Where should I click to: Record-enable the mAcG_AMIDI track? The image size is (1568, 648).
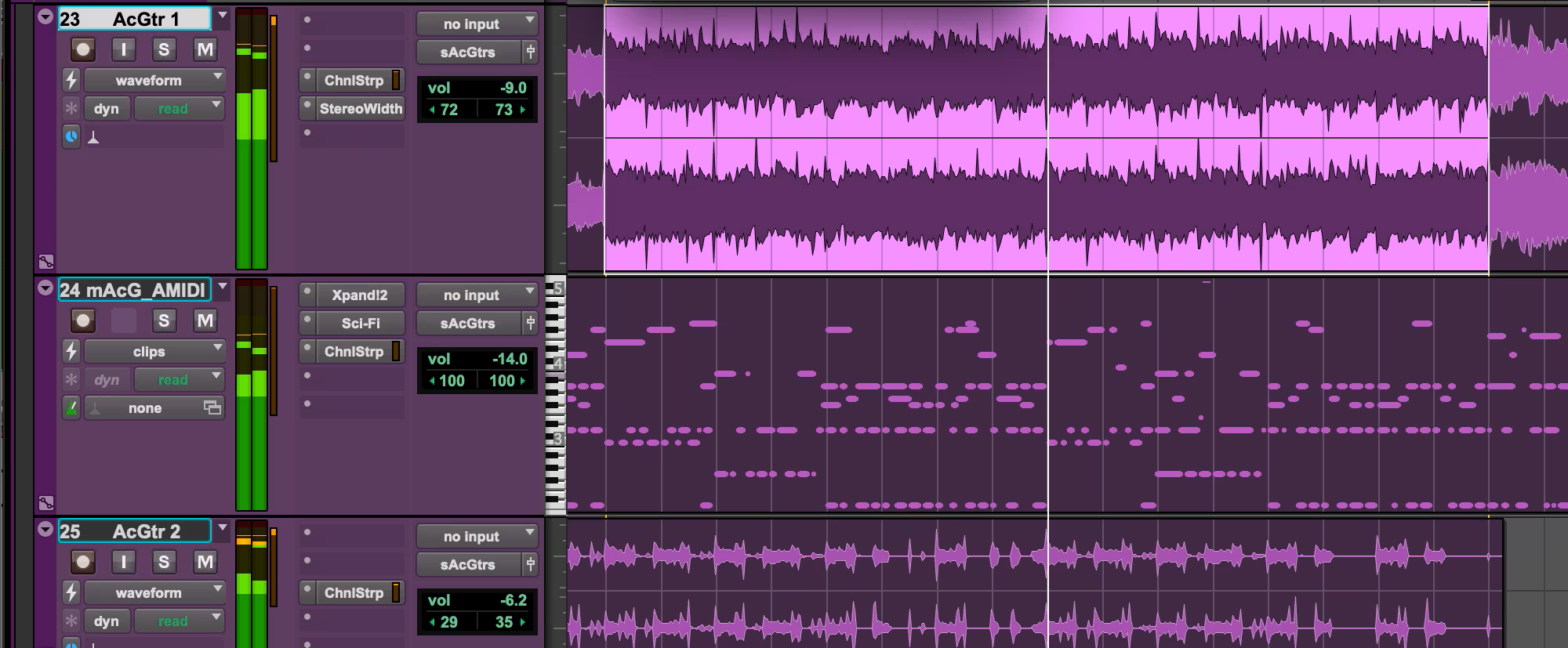click(x=82, y=320)
